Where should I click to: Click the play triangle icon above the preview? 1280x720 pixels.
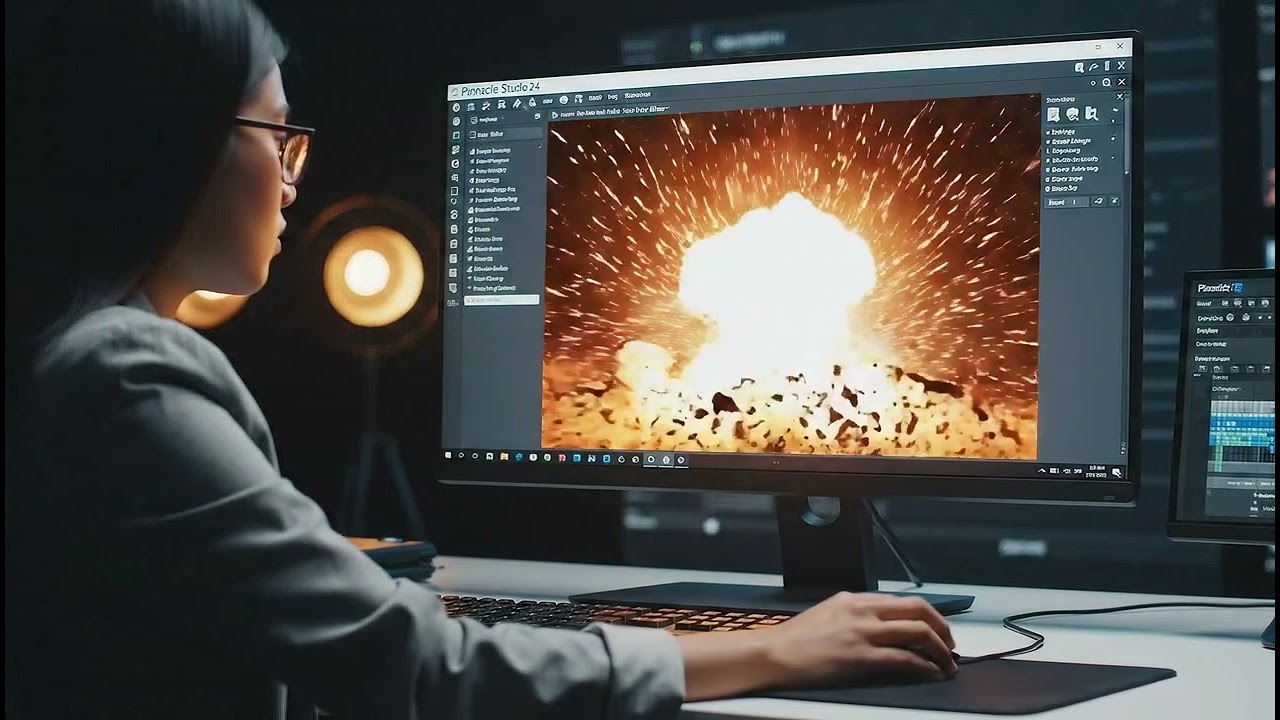(555, 115)
